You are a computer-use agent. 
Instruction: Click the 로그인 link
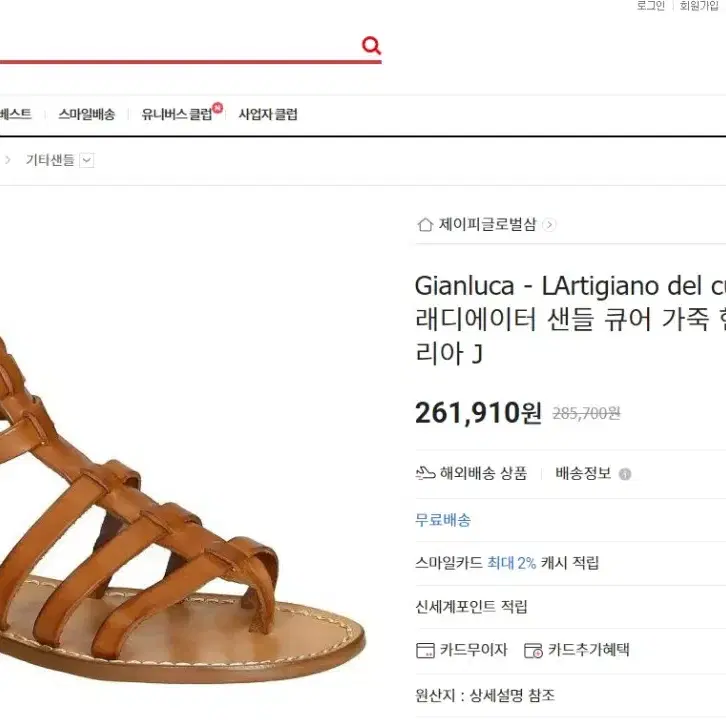coord(651,6)
